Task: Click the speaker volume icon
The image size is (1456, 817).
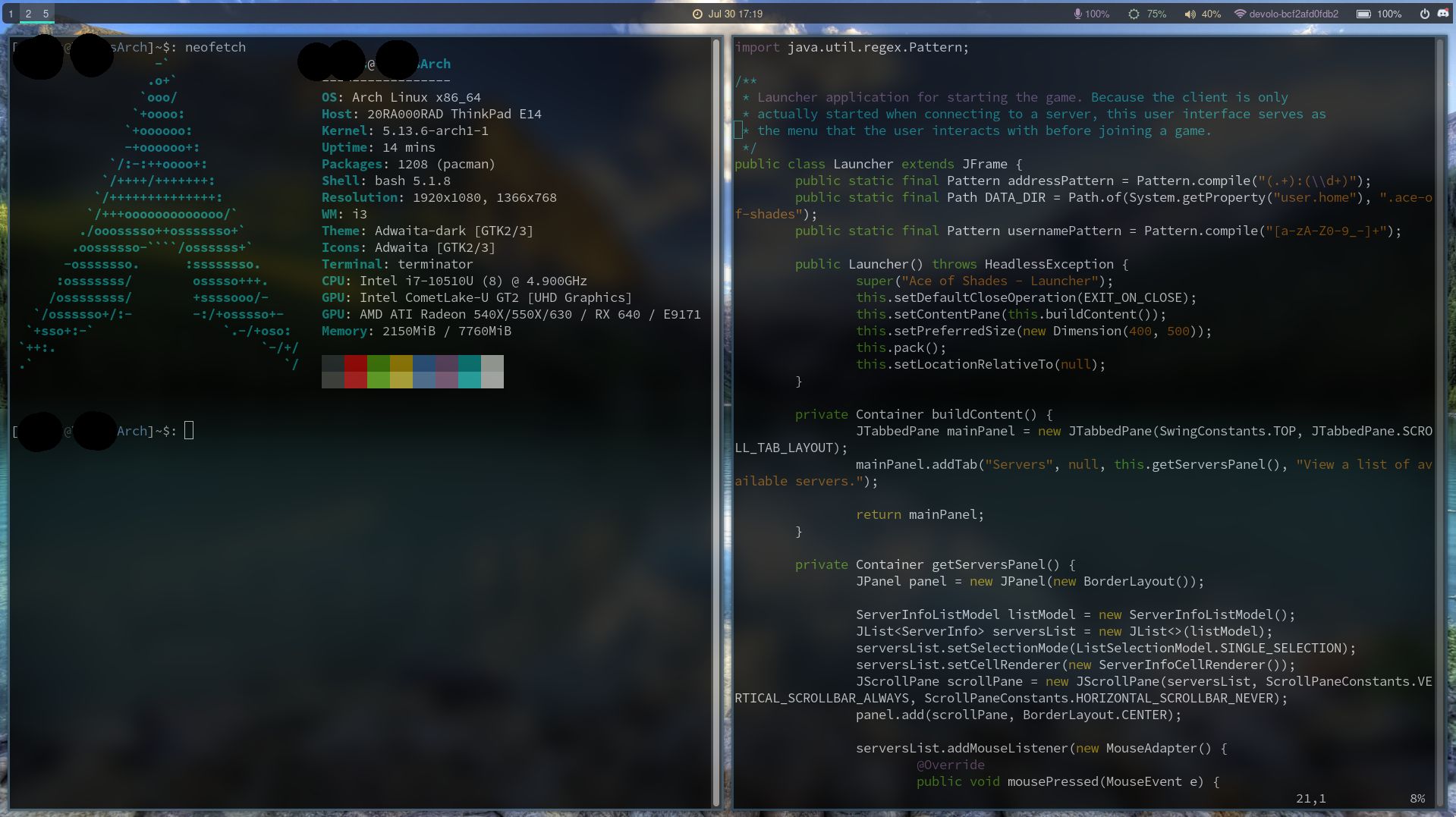Action: (1190, 13)
